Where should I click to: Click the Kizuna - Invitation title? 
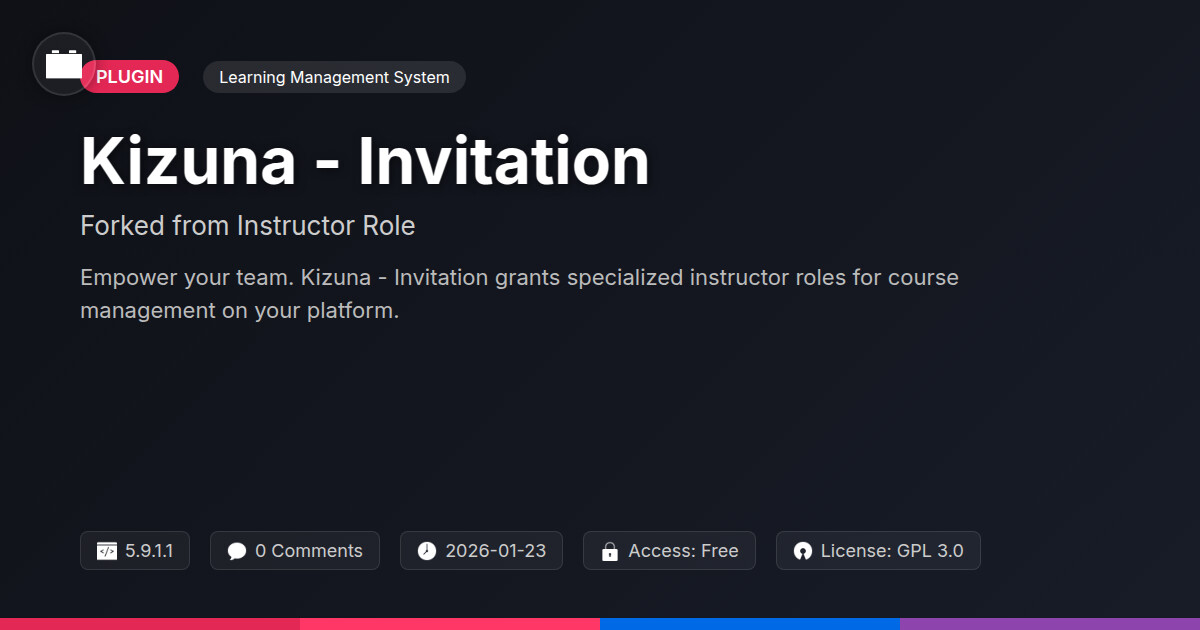point(365,161)
